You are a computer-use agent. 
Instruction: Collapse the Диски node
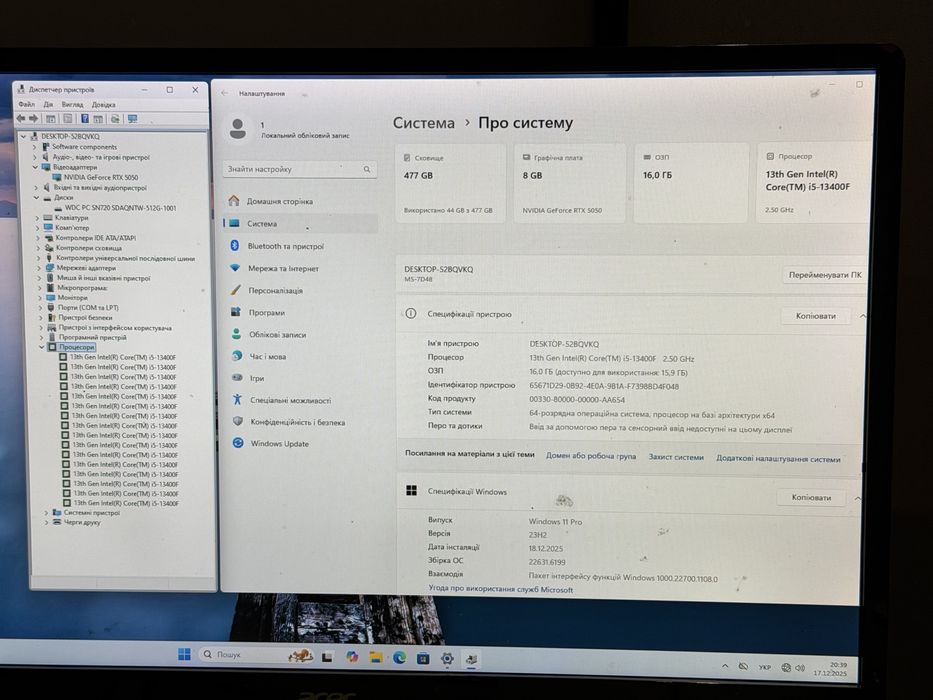tap(36, 198)
